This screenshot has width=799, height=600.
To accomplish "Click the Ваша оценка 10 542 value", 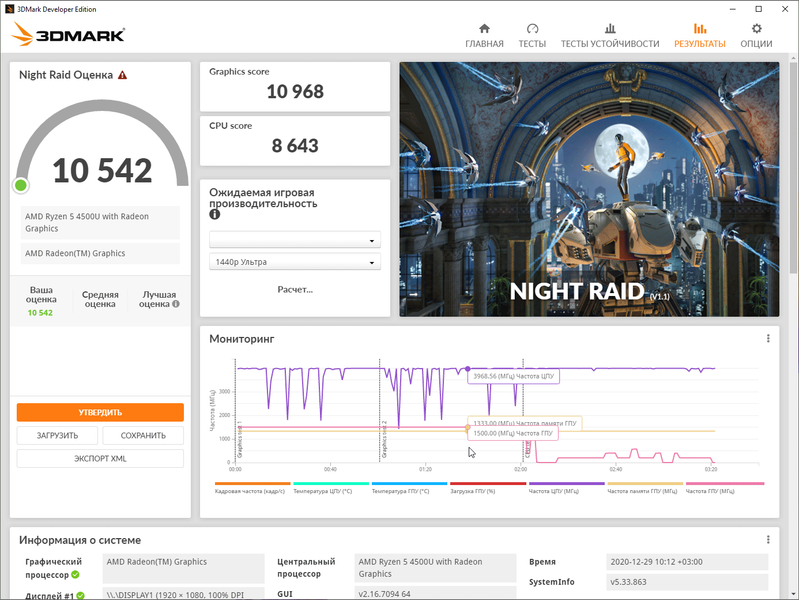I will [x=40, y=312].
